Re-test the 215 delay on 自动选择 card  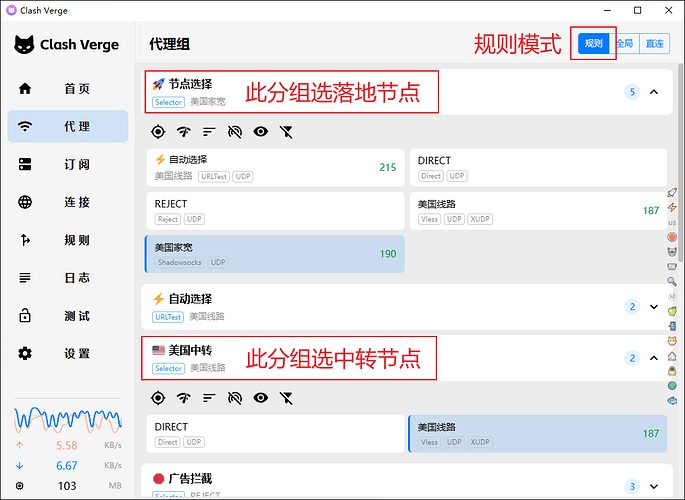point(387,167)
